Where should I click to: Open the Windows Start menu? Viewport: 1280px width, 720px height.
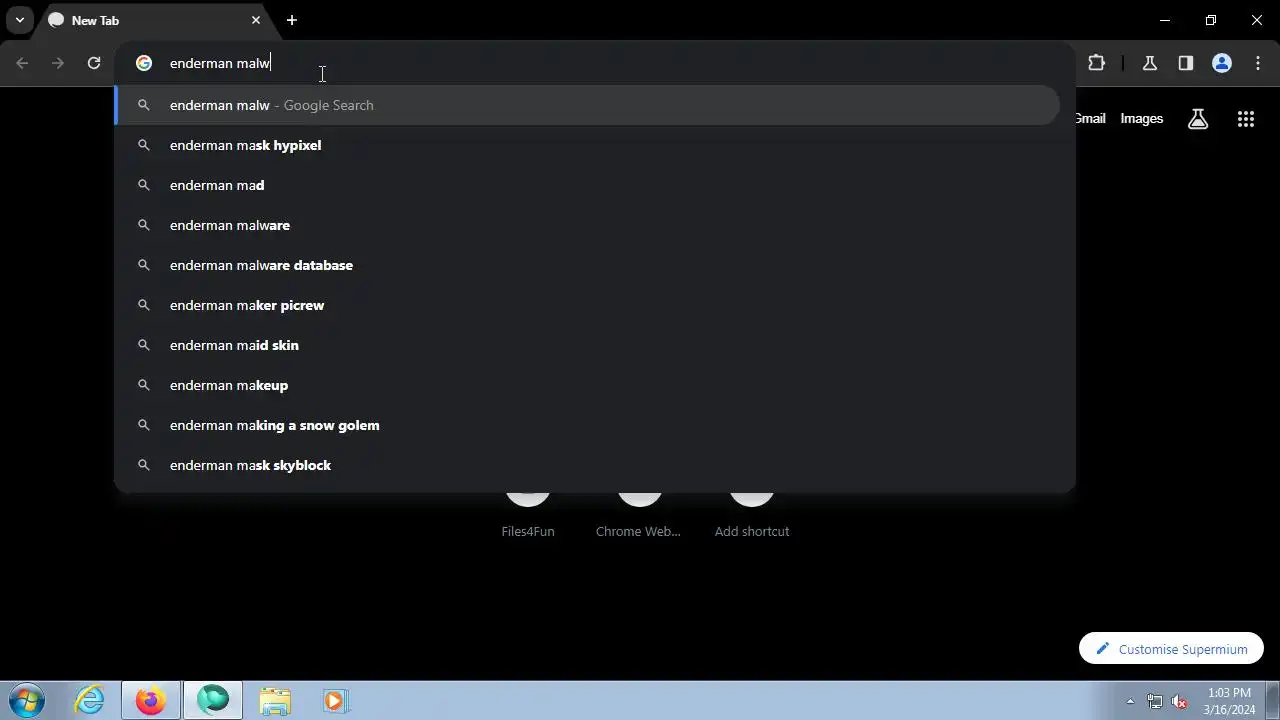pyautogui.click(x=27, y=701)
